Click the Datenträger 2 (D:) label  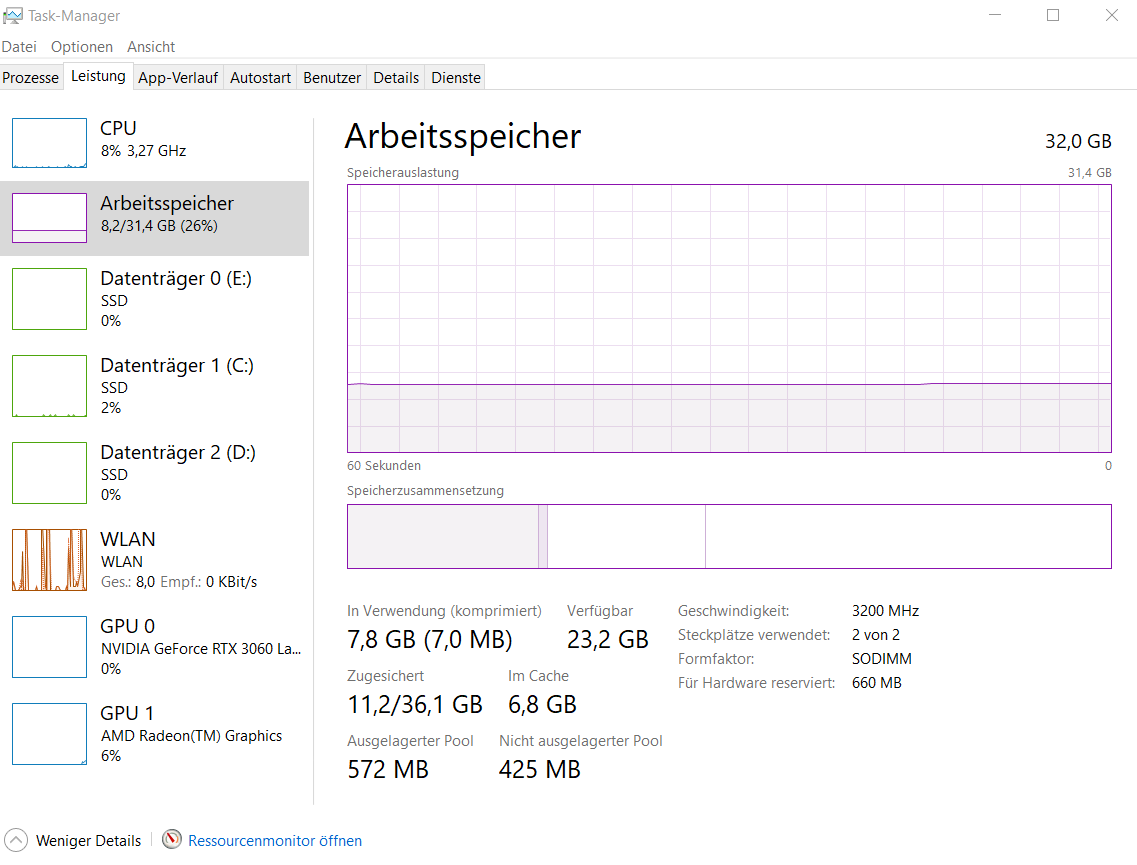178,452
